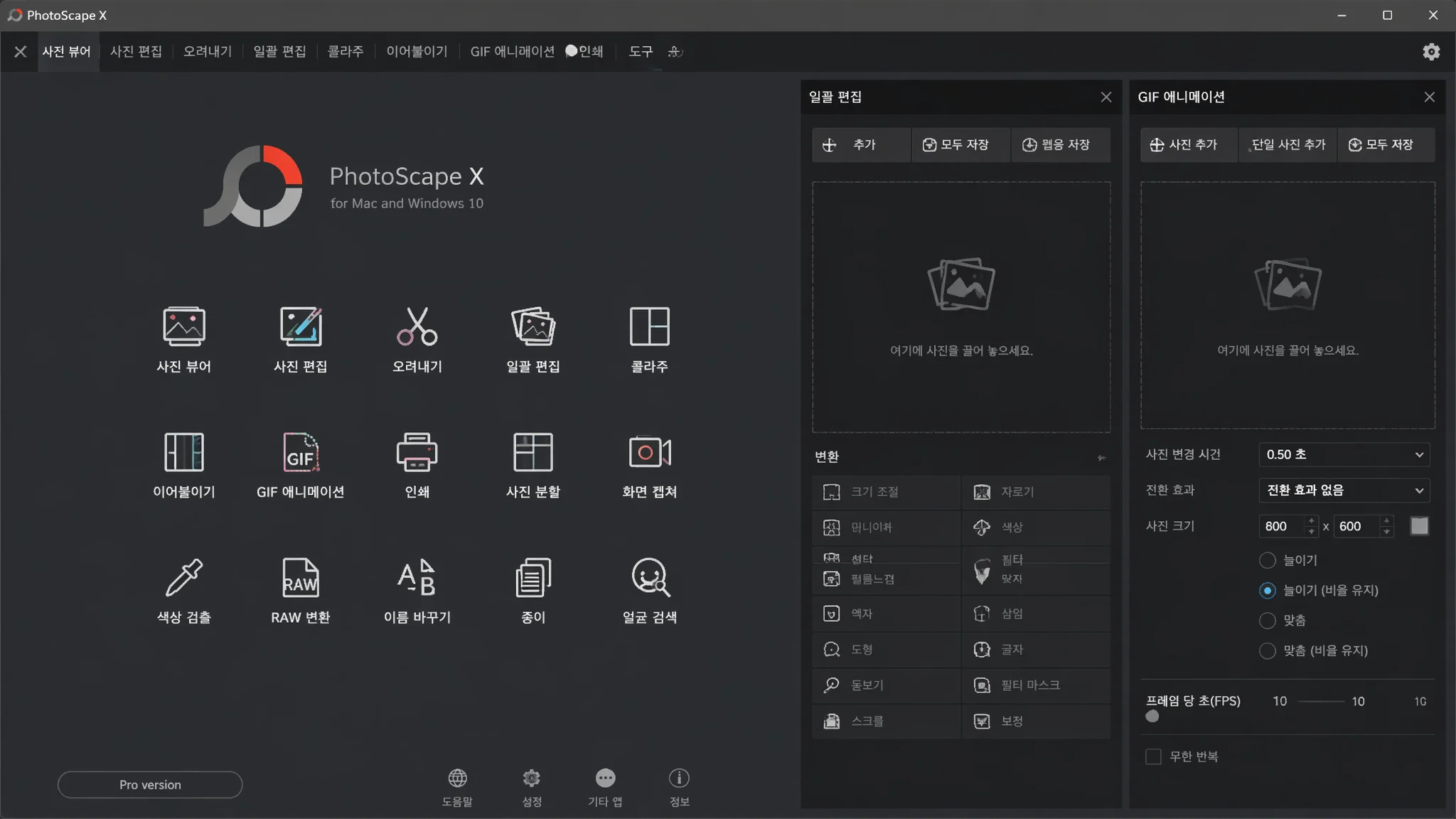Viewport: 1456px width, 819px height.
Task: Increase the photo height 600 stepper
Action: [x=1386, y=521]
